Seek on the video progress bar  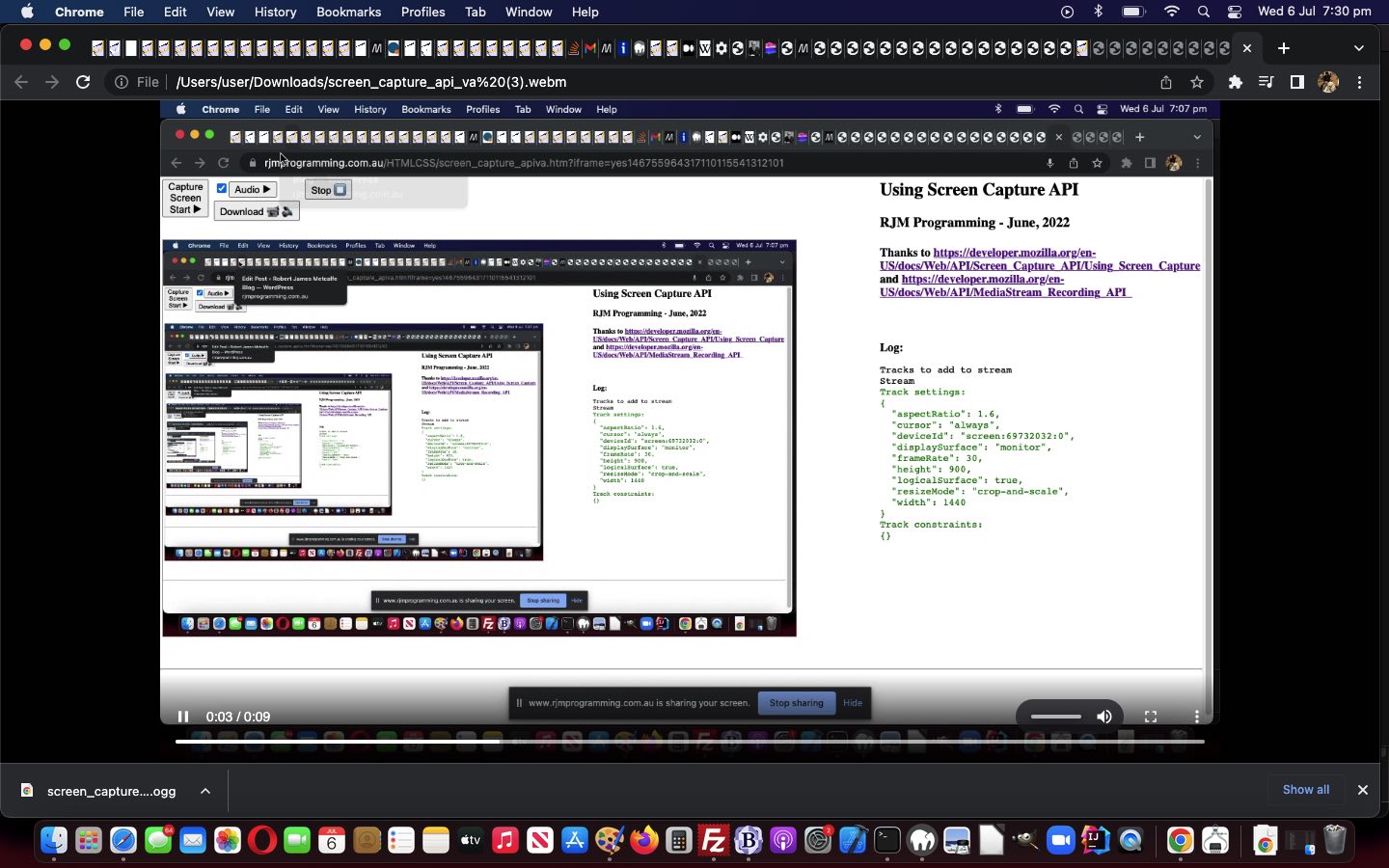[690, 742]
